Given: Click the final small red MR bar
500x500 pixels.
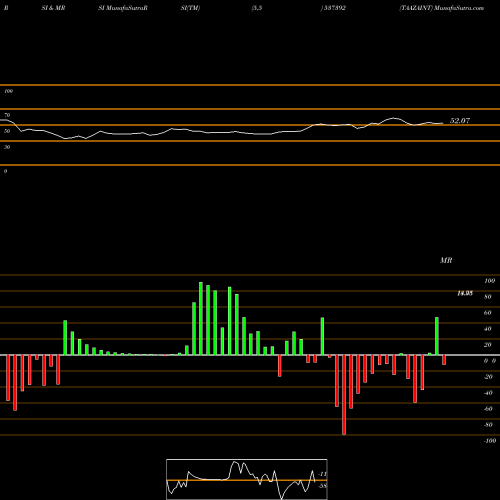Looking at the screenshot, I should (x=444, y=360).
